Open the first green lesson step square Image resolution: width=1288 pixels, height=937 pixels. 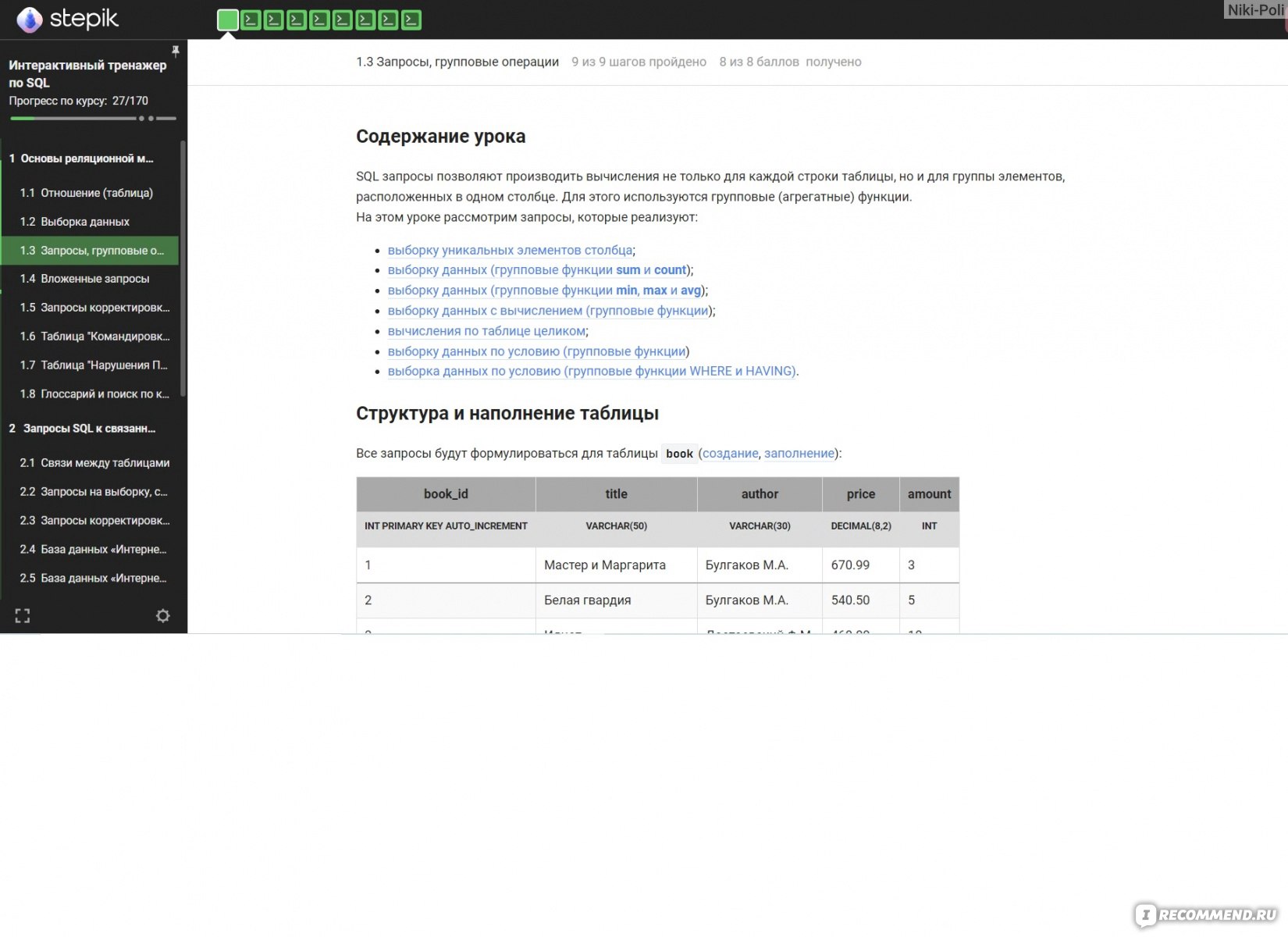(228, 20)
